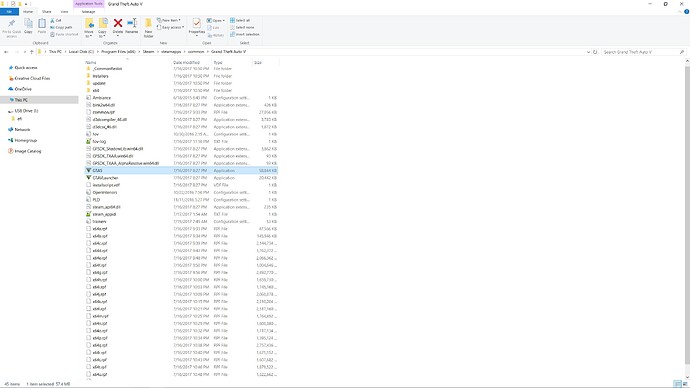This screenshot has height=388, width=690.
Task: Select the GTA5 application file
Action: pos(181,170)
